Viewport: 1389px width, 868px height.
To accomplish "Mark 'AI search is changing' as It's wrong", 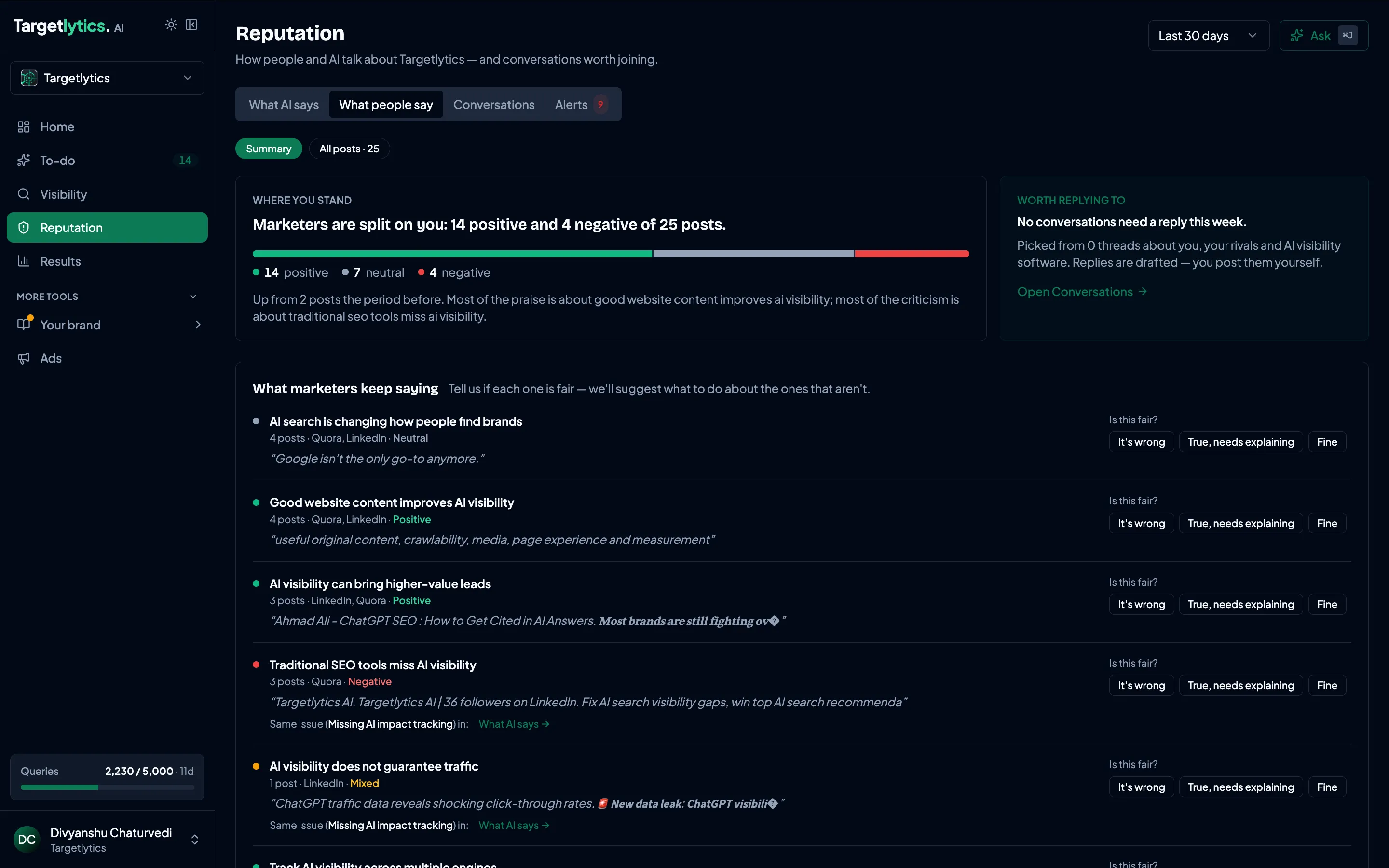I will click(1141, 442).
